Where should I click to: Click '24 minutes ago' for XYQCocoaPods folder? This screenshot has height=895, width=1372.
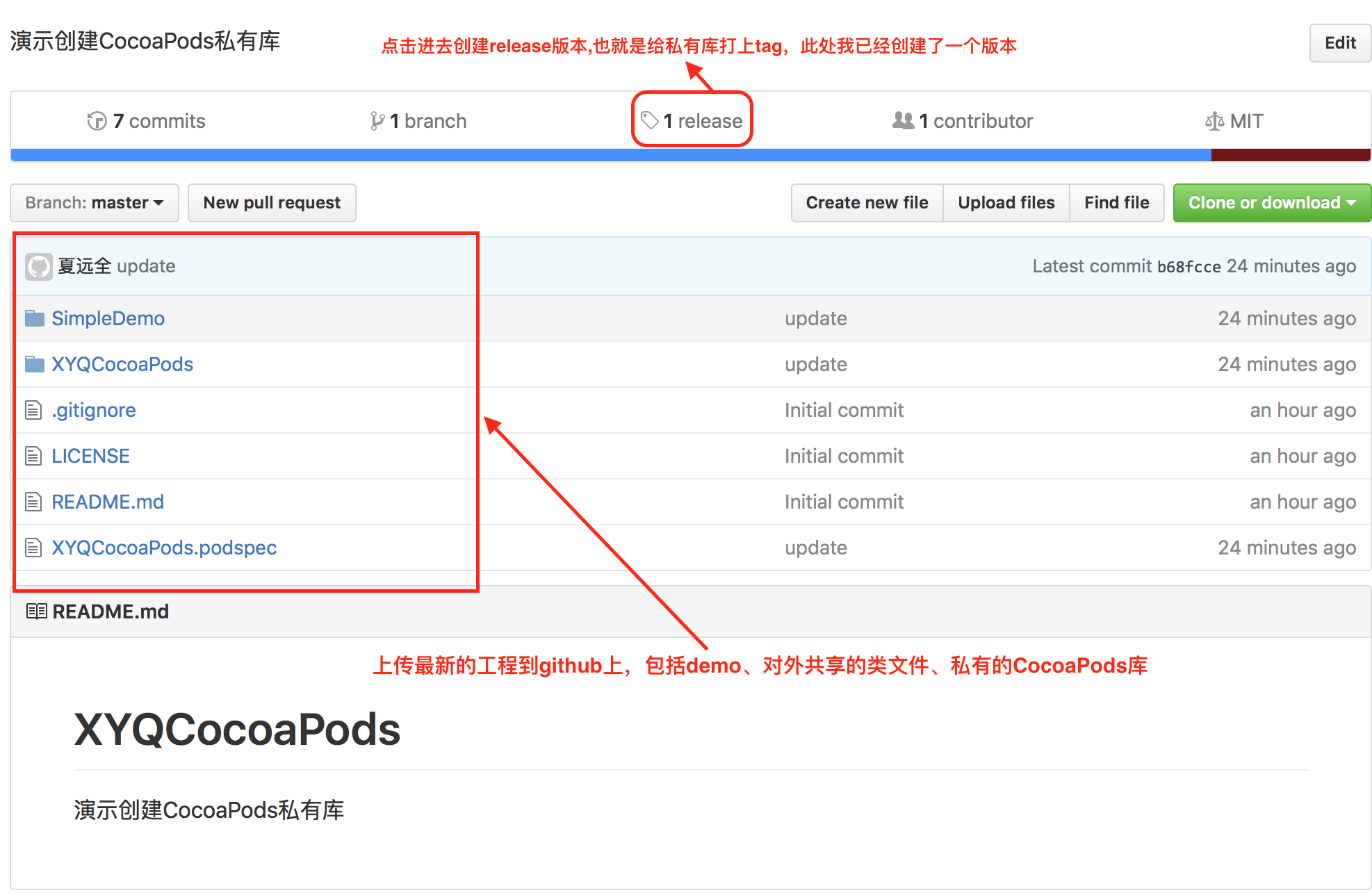tap(1287, 364)
